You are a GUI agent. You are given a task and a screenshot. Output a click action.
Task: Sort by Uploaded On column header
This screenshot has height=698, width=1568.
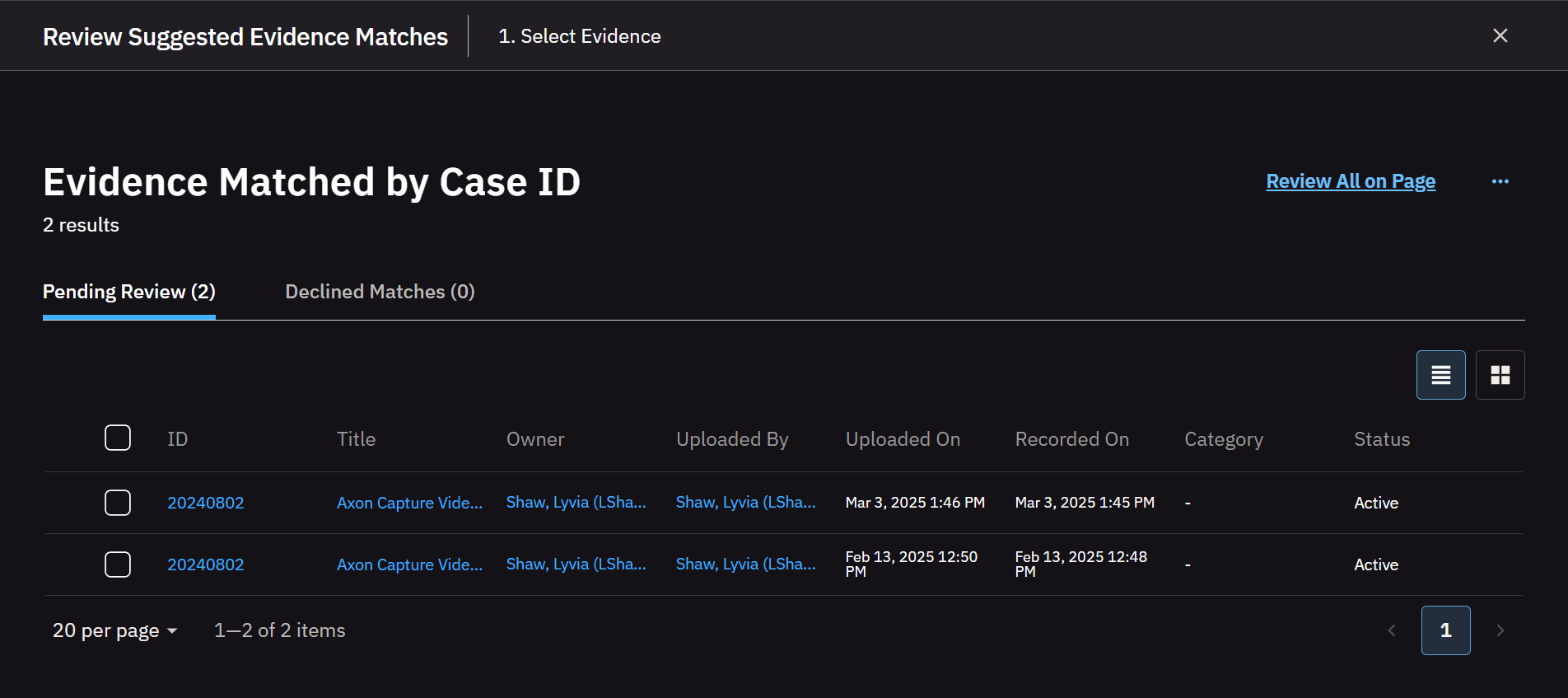[x=903, y=439]
